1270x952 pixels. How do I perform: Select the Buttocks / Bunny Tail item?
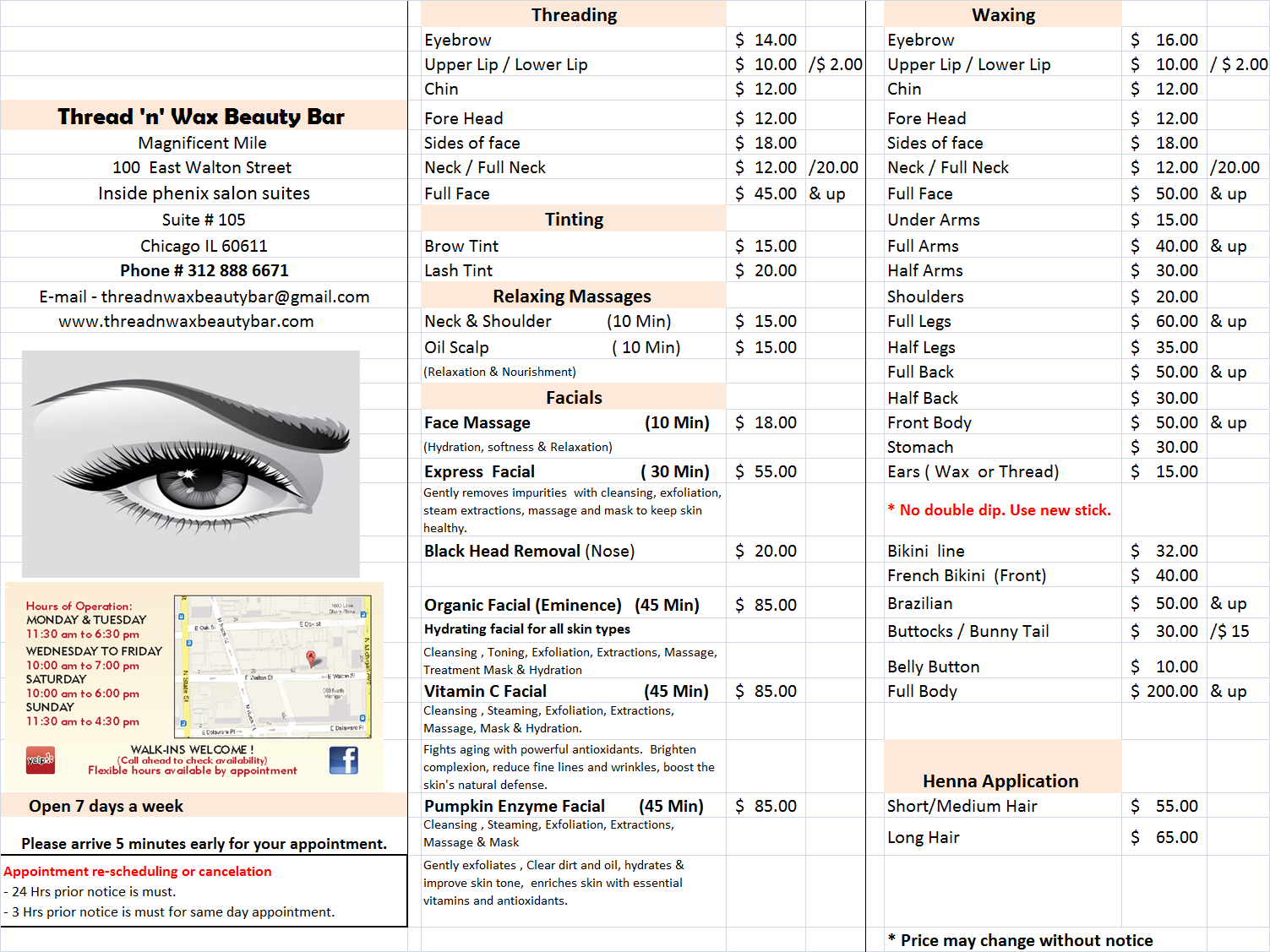pyautogui.click(x=967, y=631)
